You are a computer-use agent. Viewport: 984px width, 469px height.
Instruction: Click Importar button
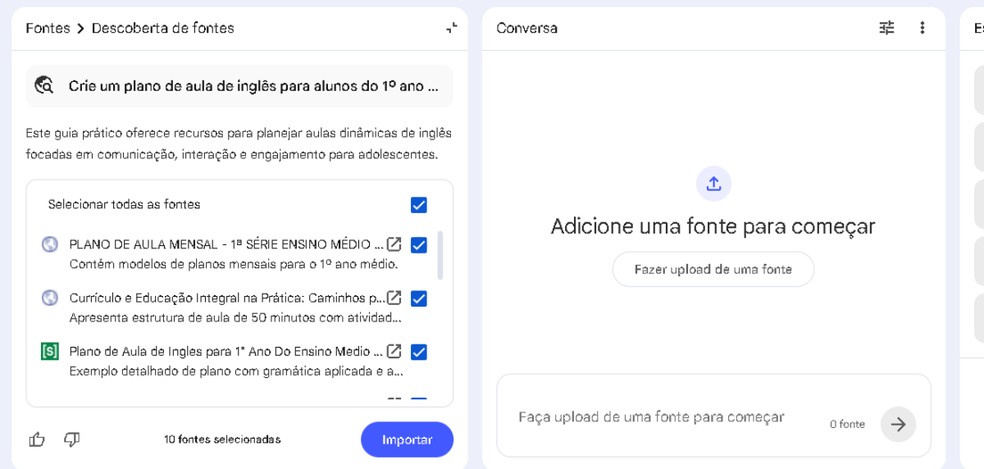tap(407, 439)
